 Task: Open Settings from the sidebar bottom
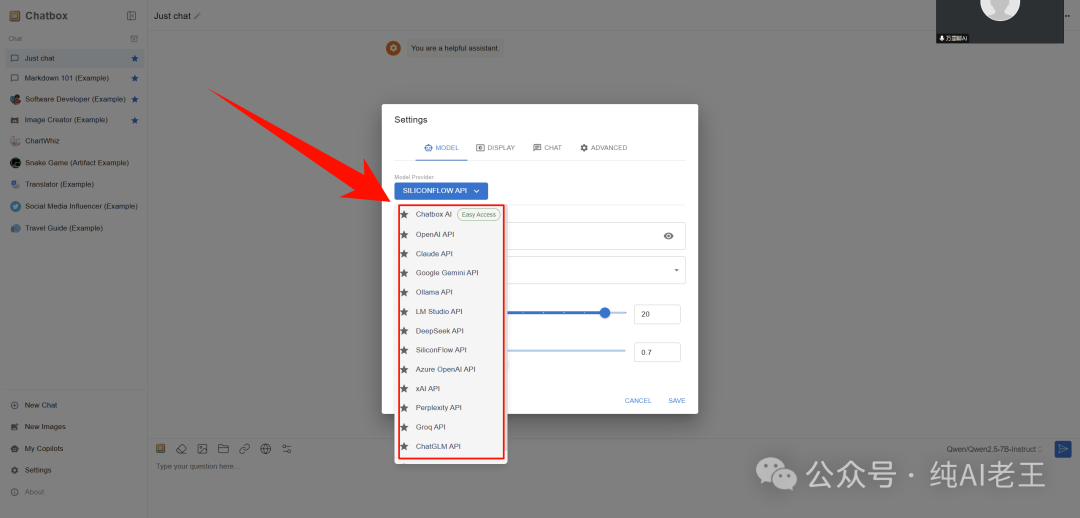pyautogui.click(x=74, y=470)
